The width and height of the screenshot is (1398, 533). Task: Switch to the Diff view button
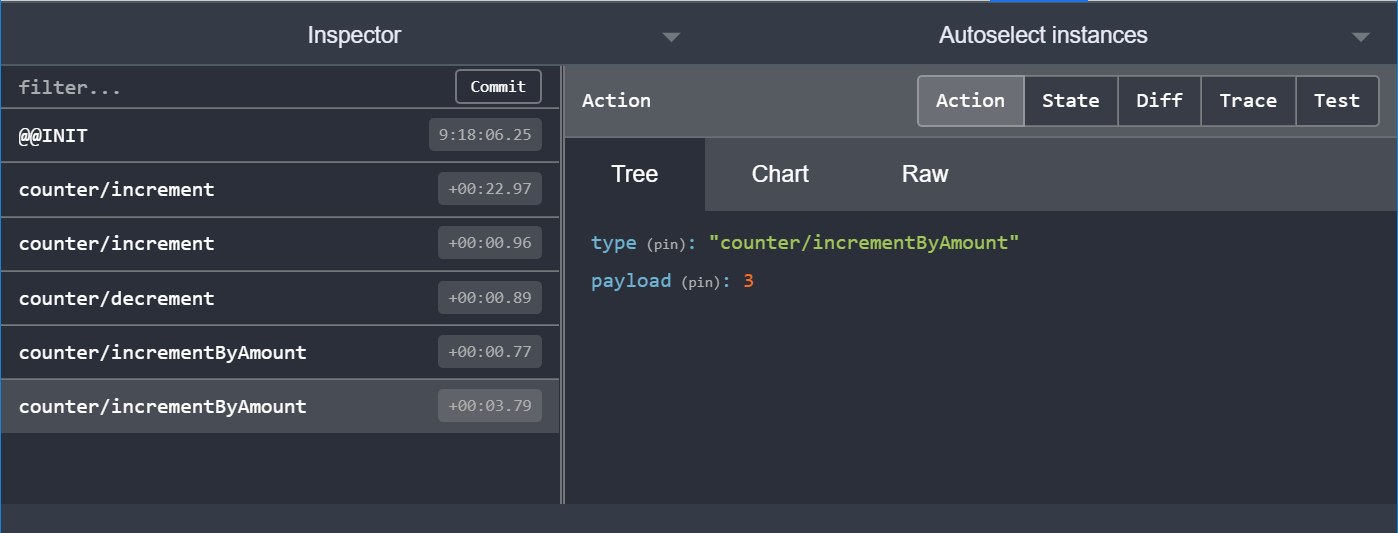point(1159,101)
